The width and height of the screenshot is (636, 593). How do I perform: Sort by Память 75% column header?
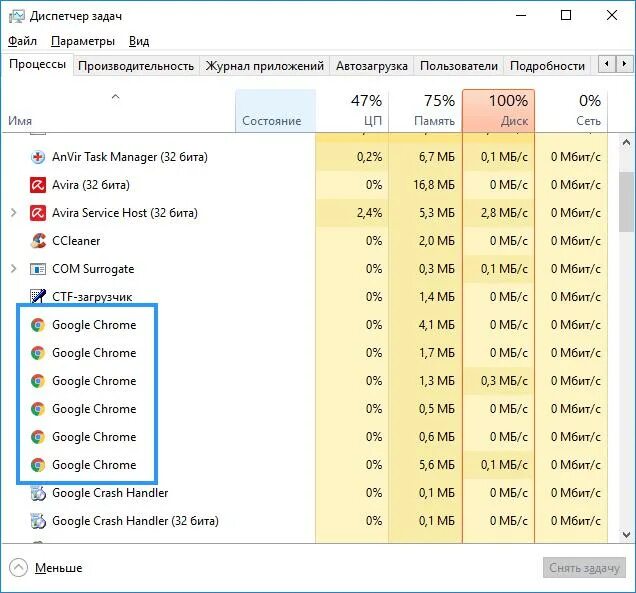425,111
